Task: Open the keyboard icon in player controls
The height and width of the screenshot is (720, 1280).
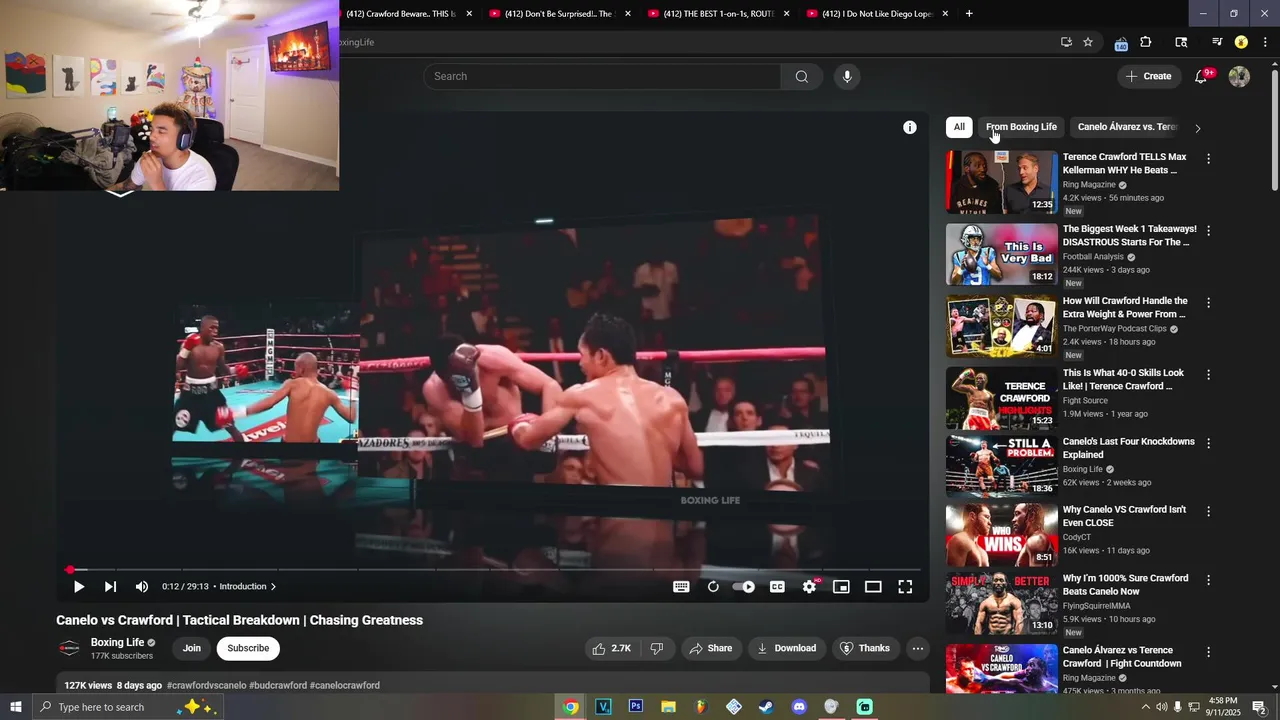Action: [681, 587]
